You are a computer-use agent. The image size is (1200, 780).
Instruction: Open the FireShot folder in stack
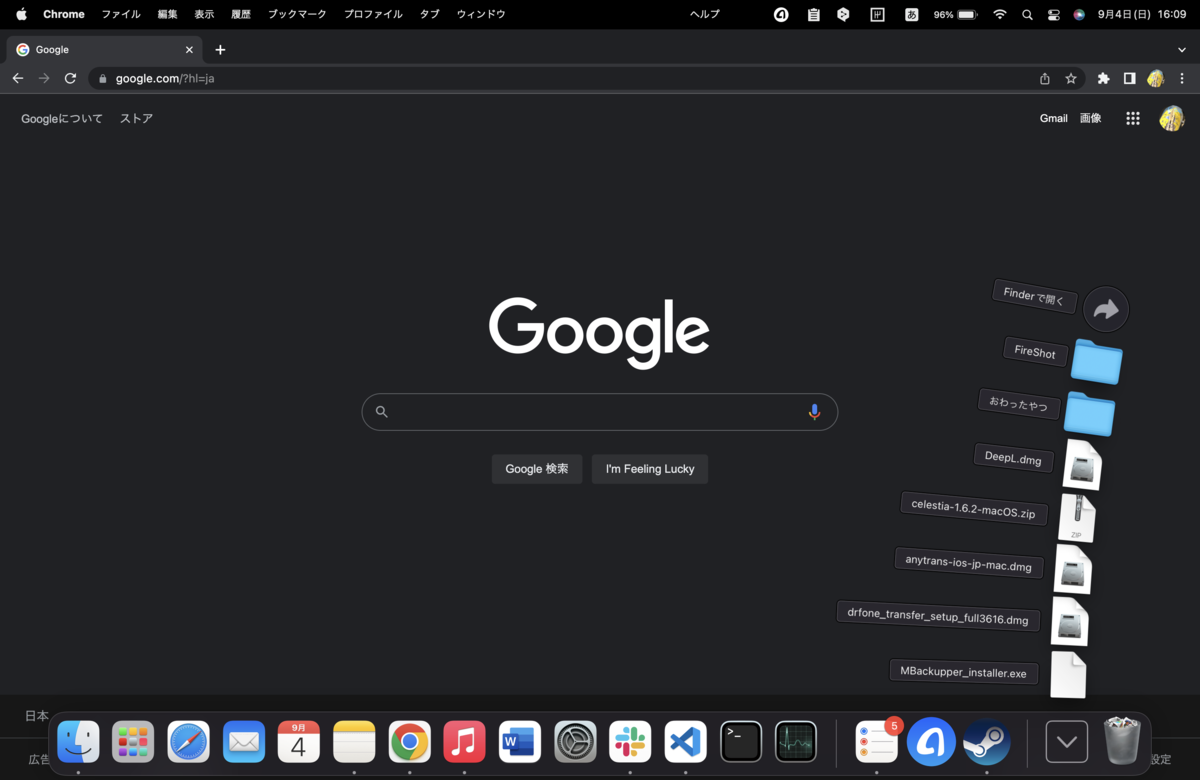1096,362
